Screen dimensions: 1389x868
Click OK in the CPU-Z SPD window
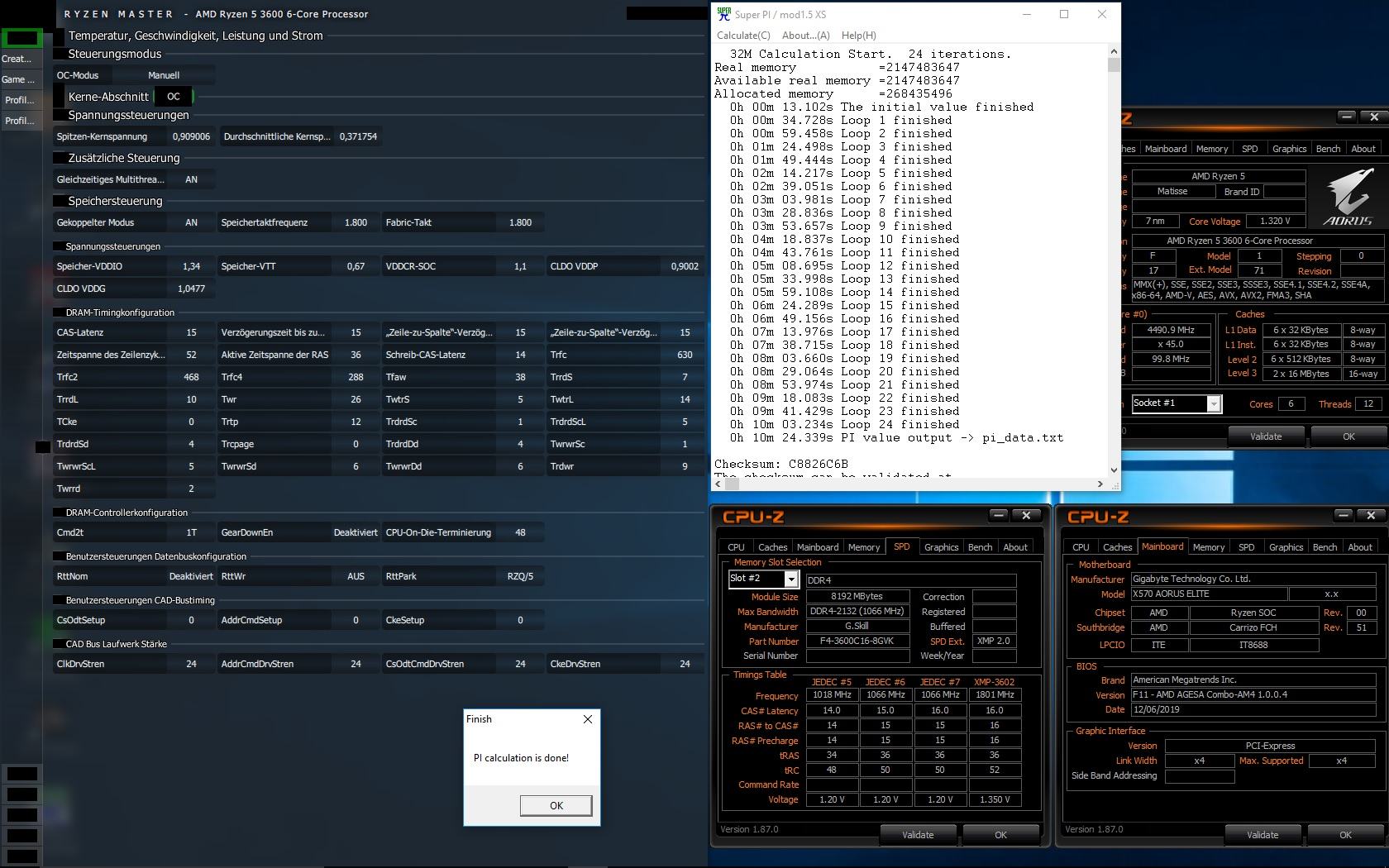tap(1000, 835)
